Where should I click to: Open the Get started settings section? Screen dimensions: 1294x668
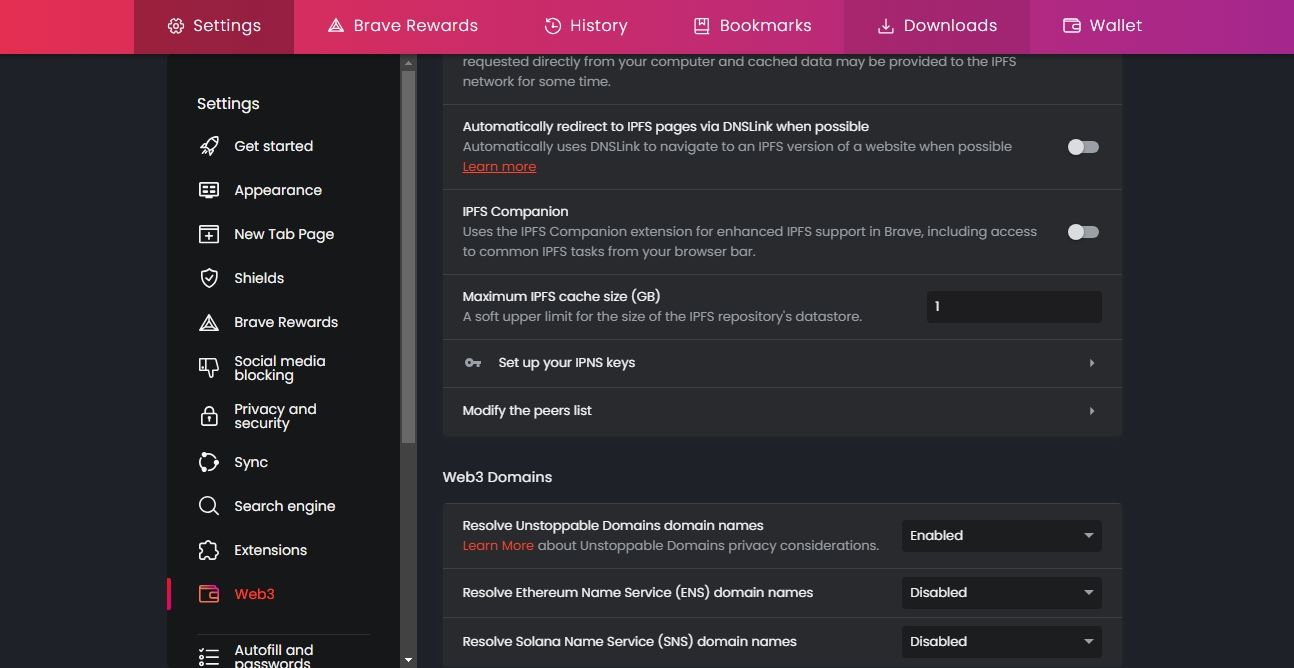pos(209,146)
